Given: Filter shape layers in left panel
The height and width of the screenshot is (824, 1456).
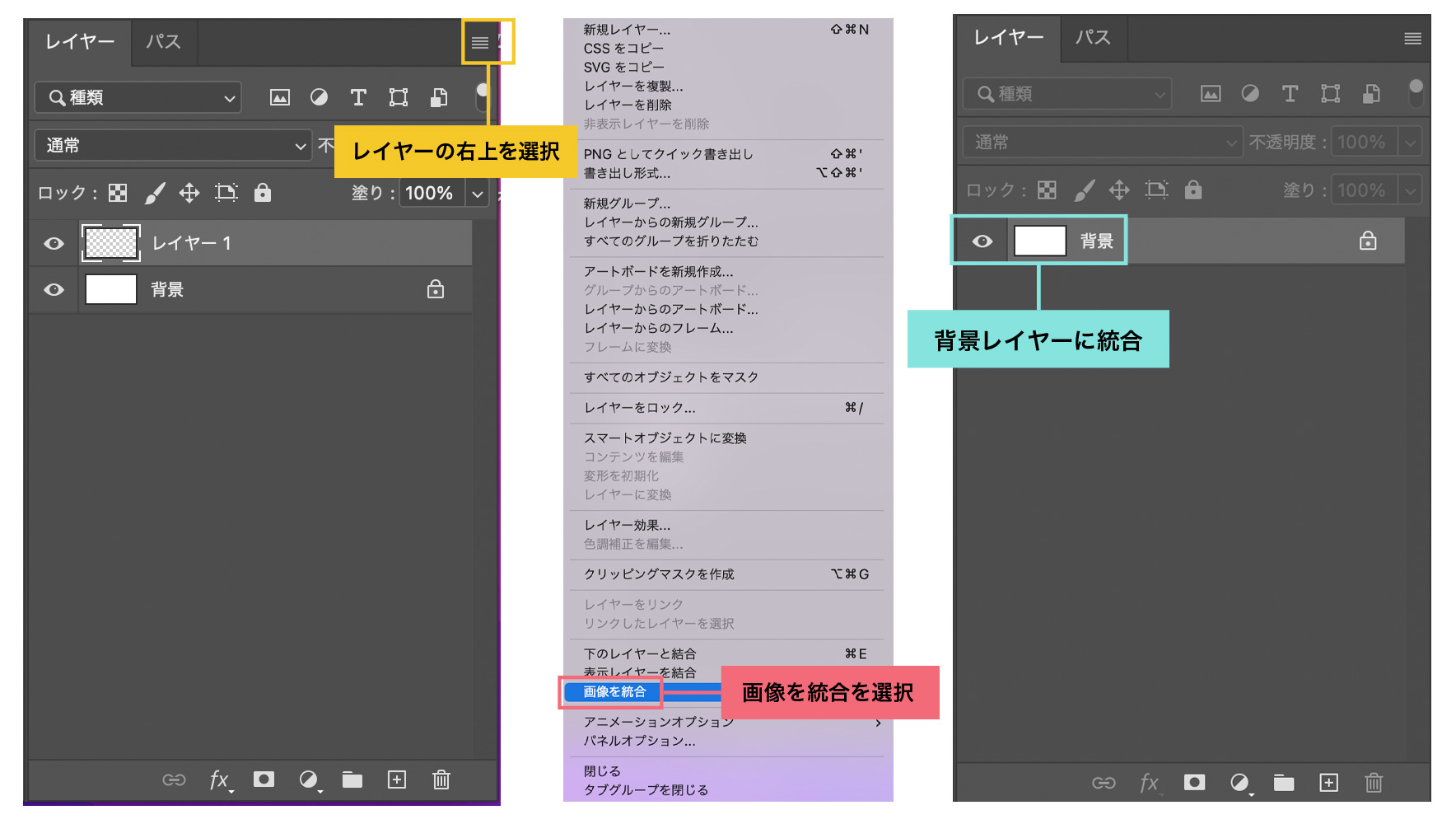Looking at the screenshot, I should click(x=399, y=98).
